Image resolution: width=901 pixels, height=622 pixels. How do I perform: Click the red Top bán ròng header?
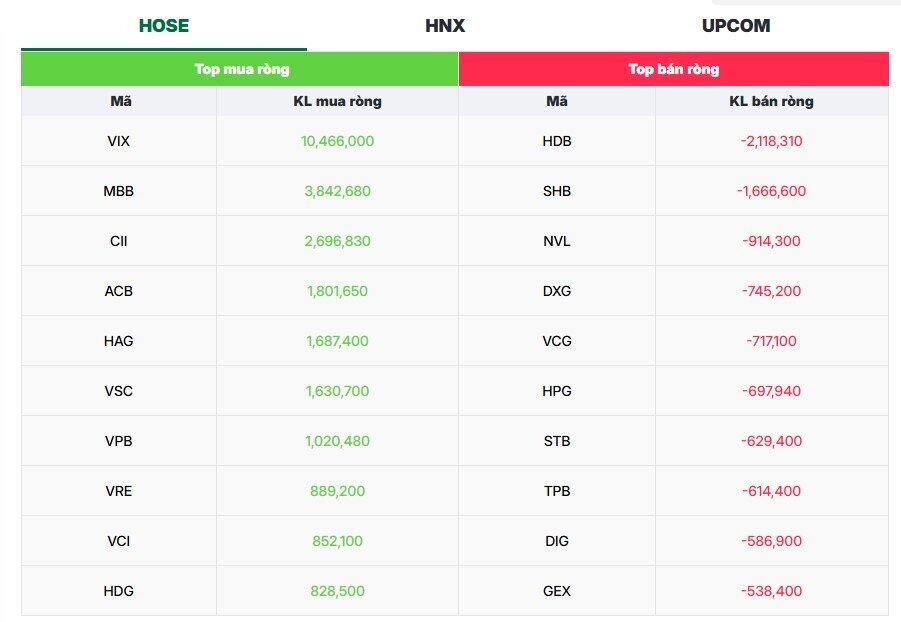673,69
